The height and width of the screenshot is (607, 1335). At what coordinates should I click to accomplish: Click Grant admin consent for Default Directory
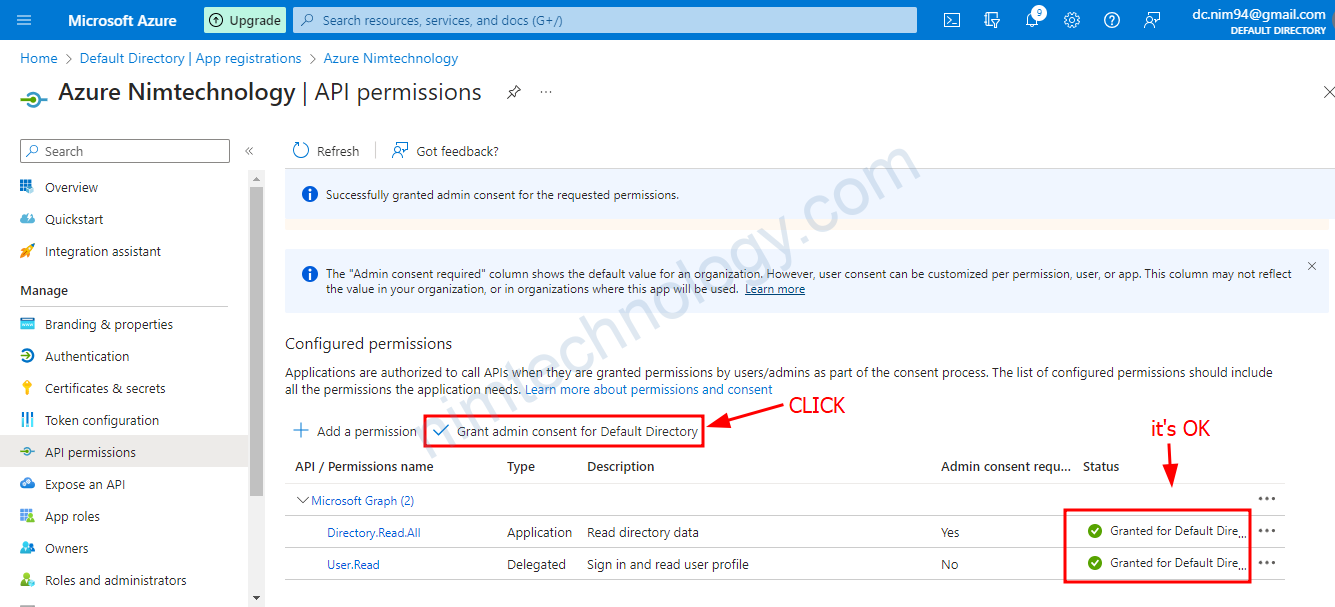[566, 431]
